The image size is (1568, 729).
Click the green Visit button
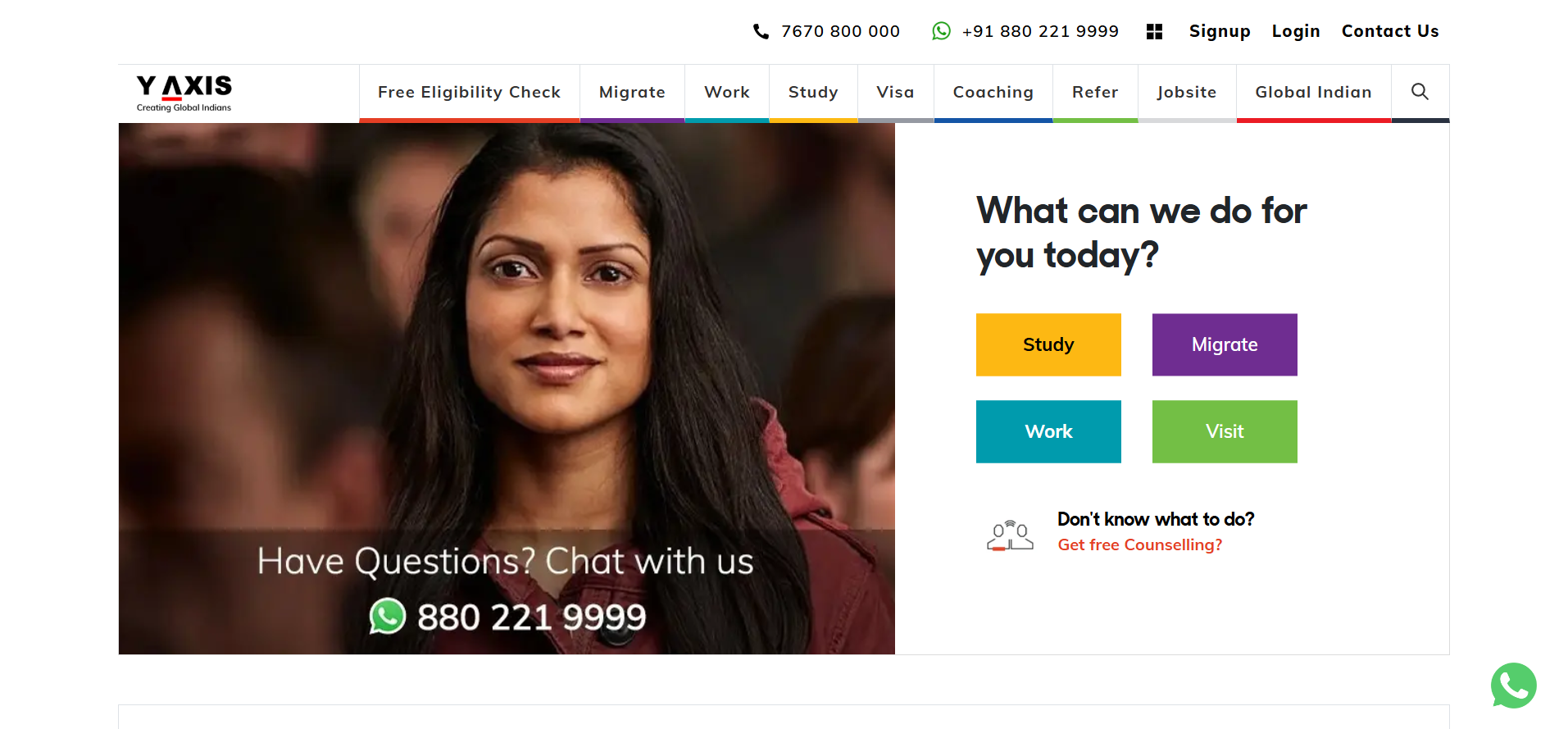coord(1225,431)
